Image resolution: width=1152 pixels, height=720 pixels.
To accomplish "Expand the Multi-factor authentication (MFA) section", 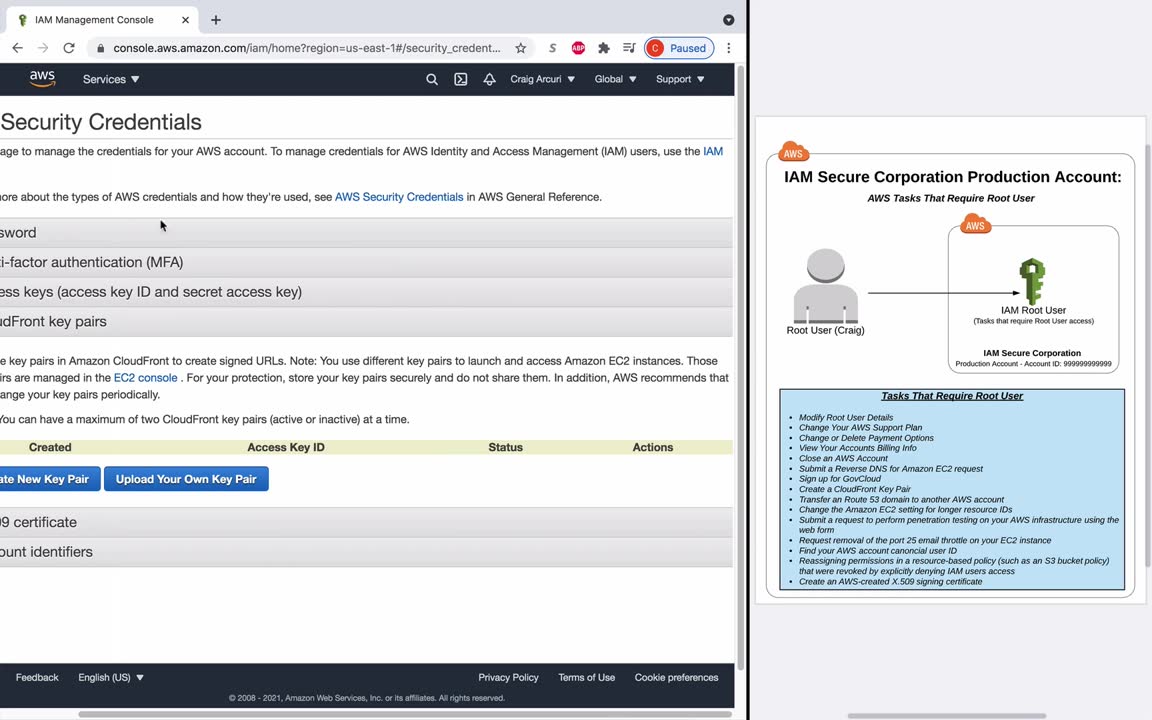I will [366, 262].
